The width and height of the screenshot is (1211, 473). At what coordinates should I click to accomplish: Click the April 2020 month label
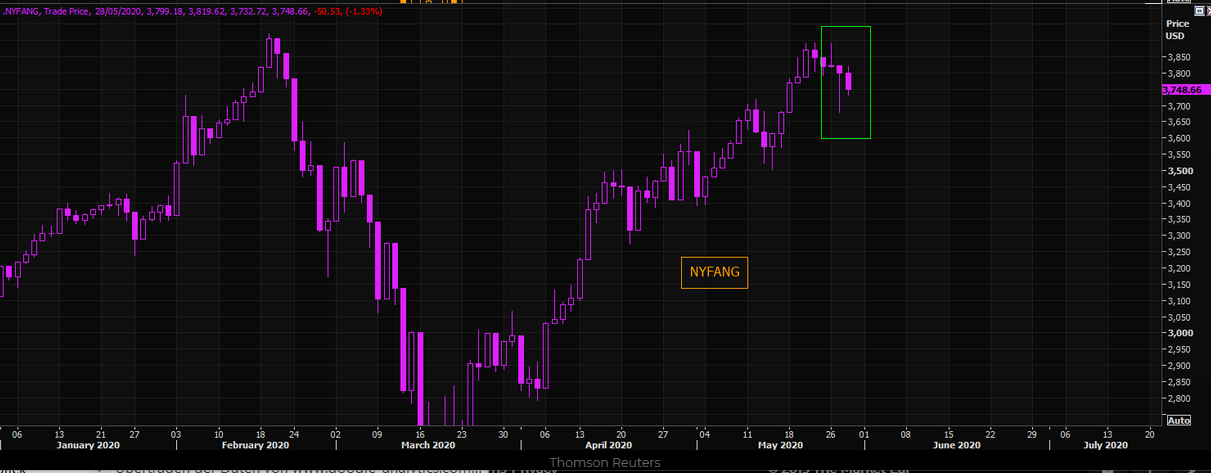[x=609, y=445]
